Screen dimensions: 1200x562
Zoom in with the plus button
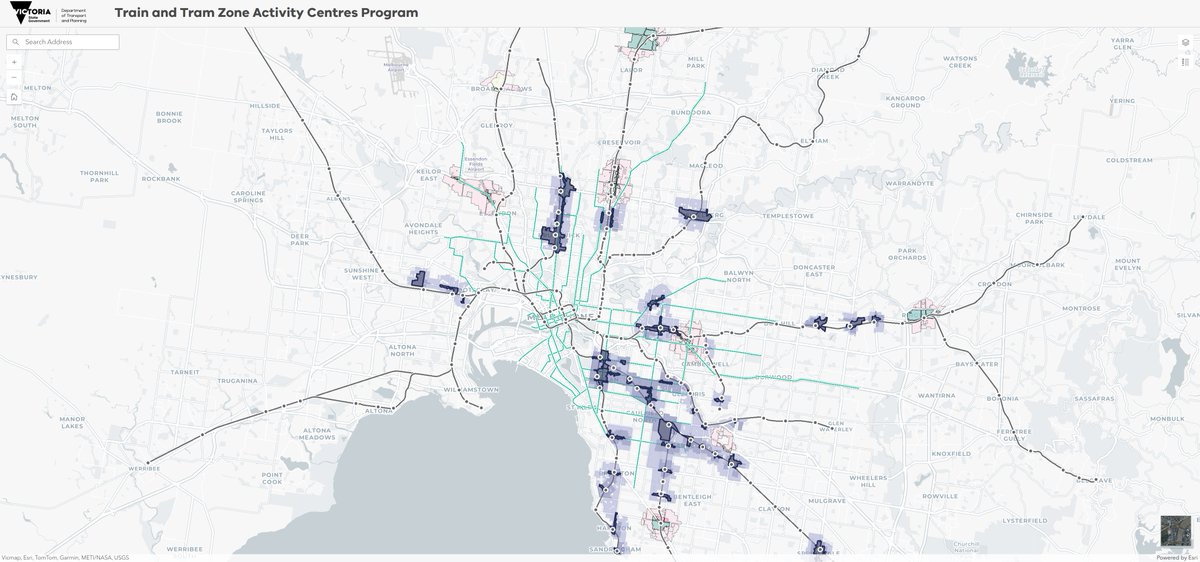pos(14,62)
